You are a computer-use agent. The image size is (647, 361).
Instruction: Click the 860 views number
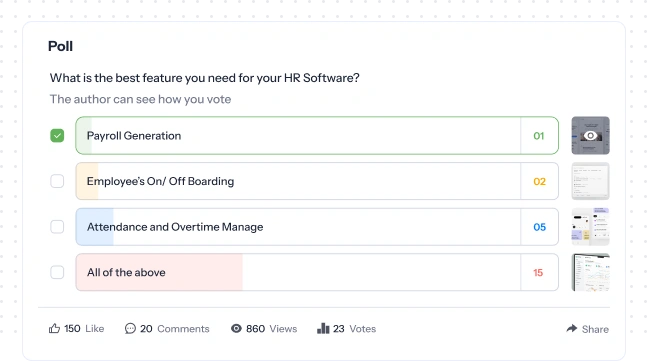coord(255,329)
